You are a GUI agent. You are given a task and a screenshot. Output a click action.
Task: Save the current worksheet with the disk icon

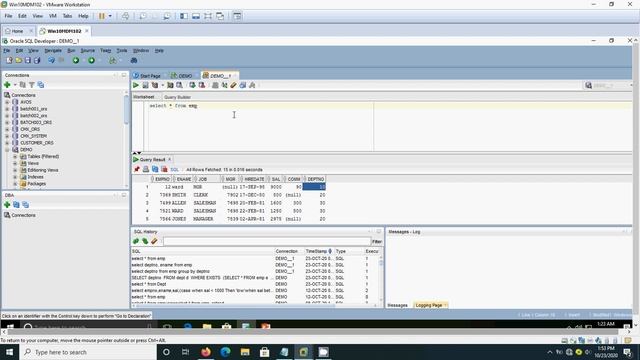point(28,60)
